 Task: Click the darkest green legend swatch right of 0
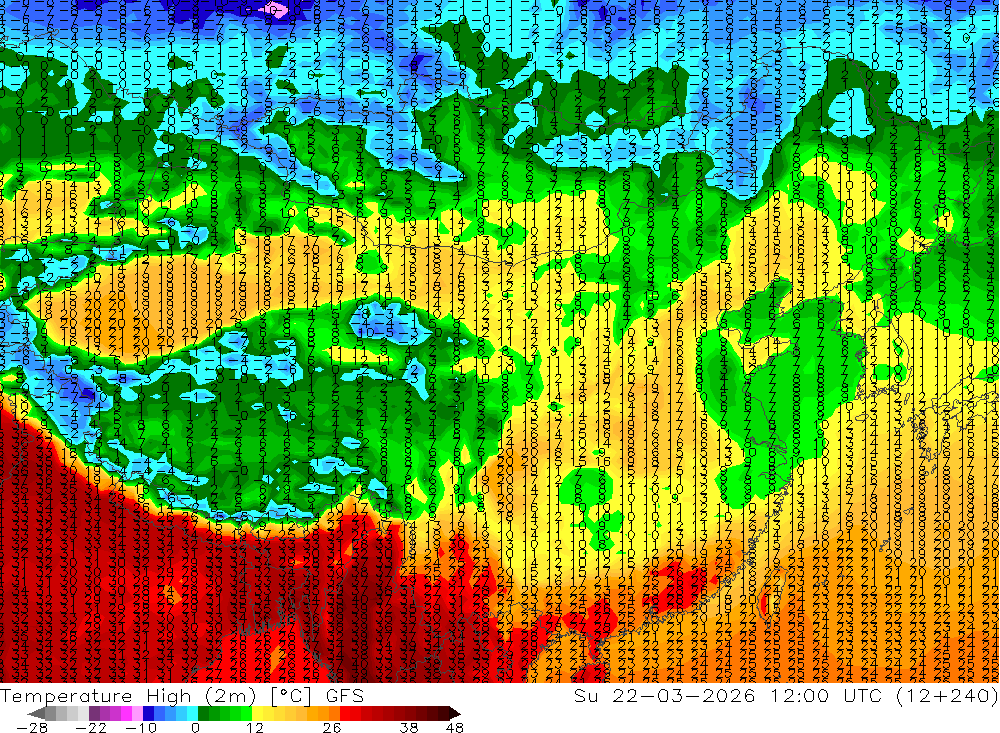pyautogui.click(x=203, y=714)
